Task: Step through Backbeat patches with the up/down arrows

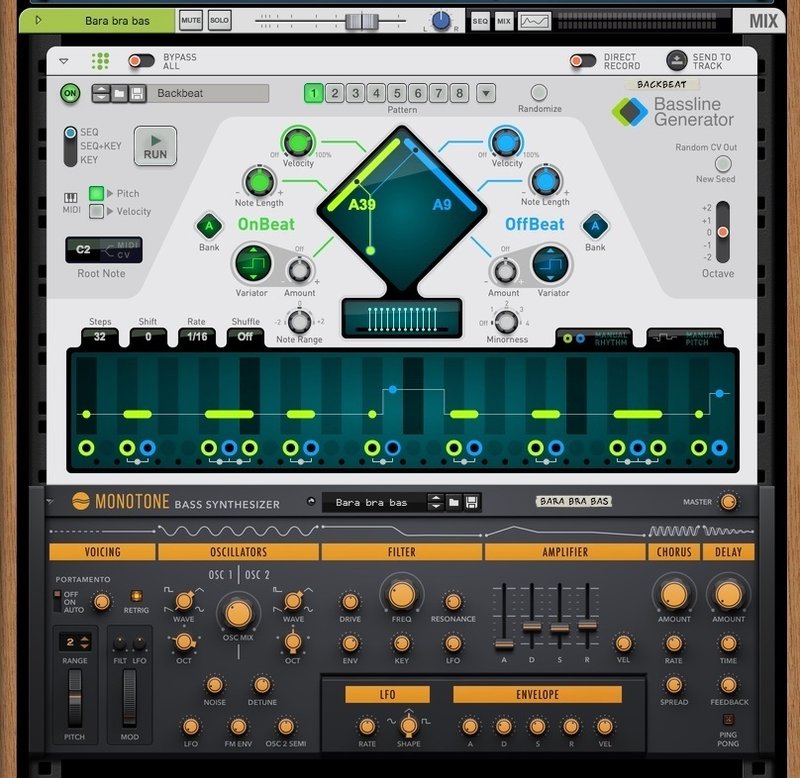Action: click(101, 93)
